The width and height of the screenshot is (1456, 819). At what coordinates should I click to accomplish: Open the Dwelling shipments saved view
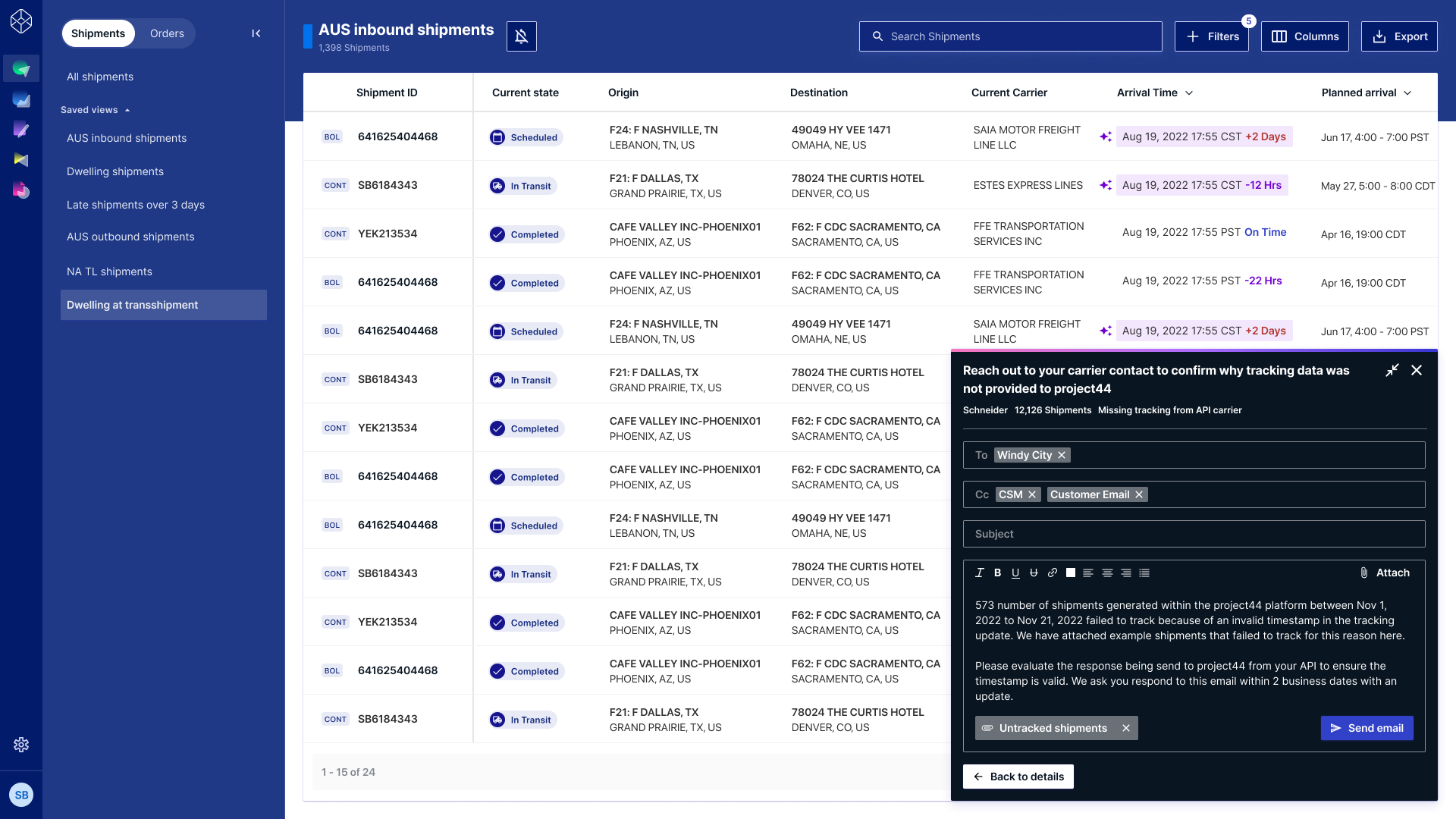click(115, 171)
